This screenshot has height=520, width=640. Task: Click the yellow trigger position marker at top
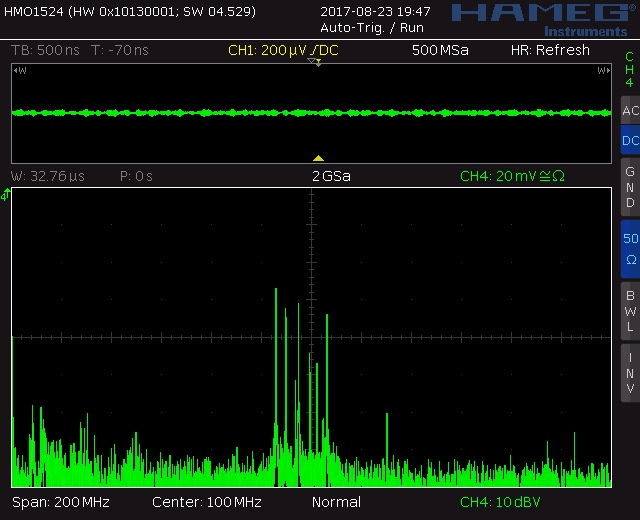pos(314,62)
